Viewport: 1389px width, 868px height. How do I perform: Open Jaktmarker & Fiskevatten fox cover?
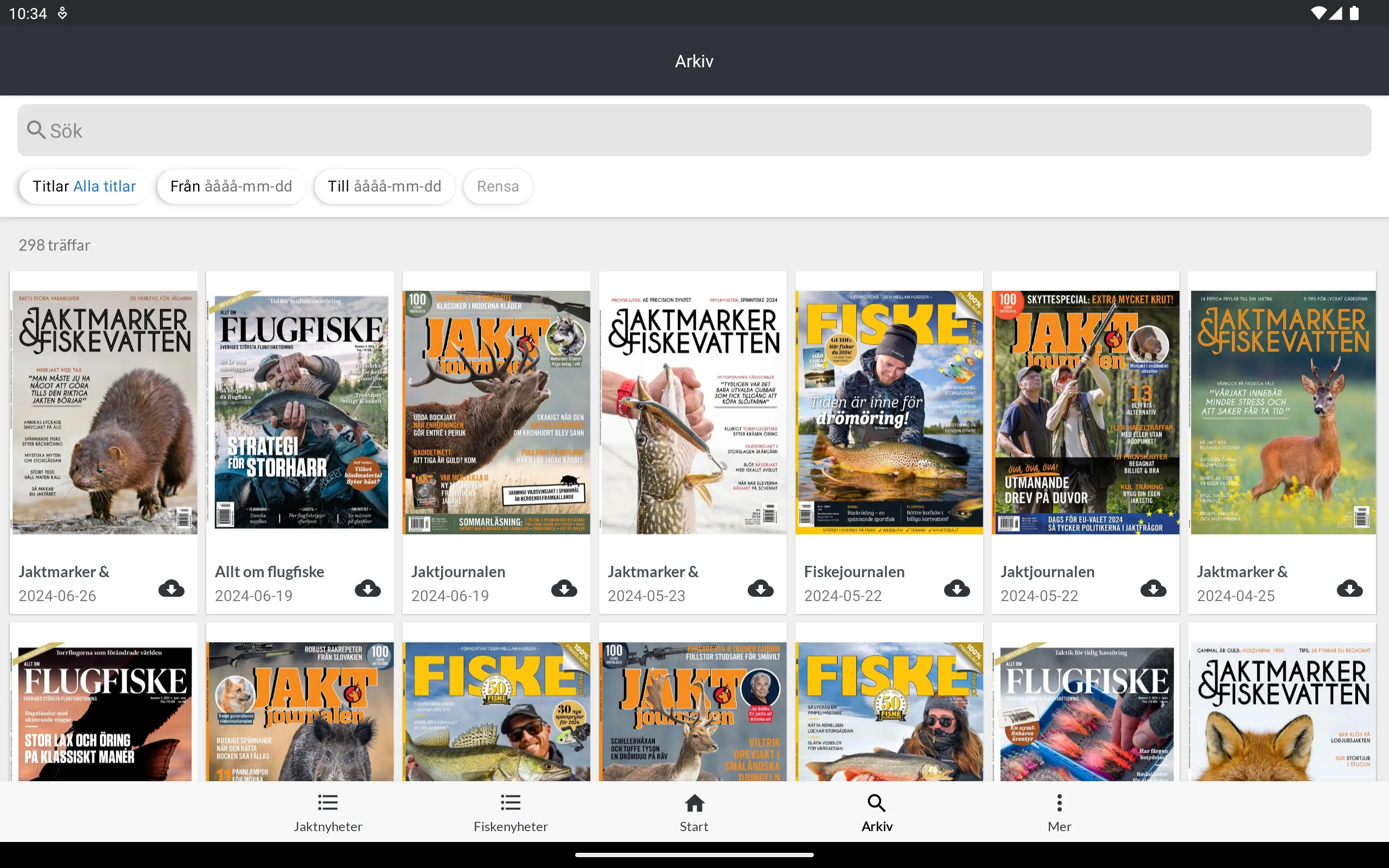(1283, 711)
